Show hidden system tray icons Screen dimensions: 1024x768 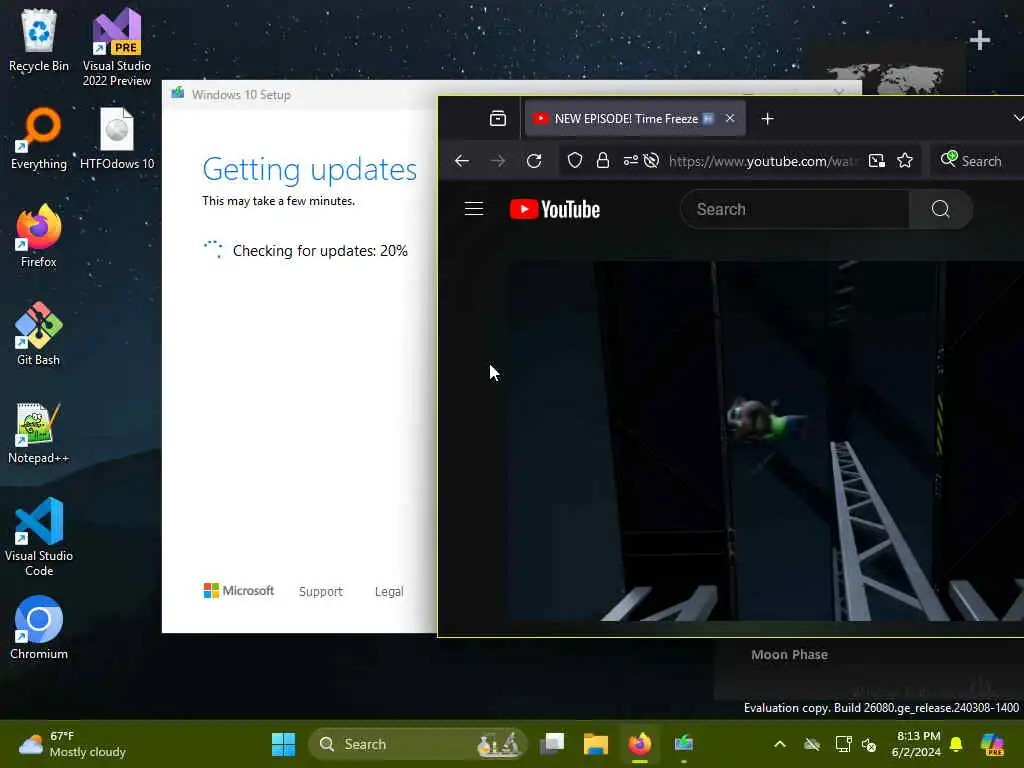(x=780, y=744)
